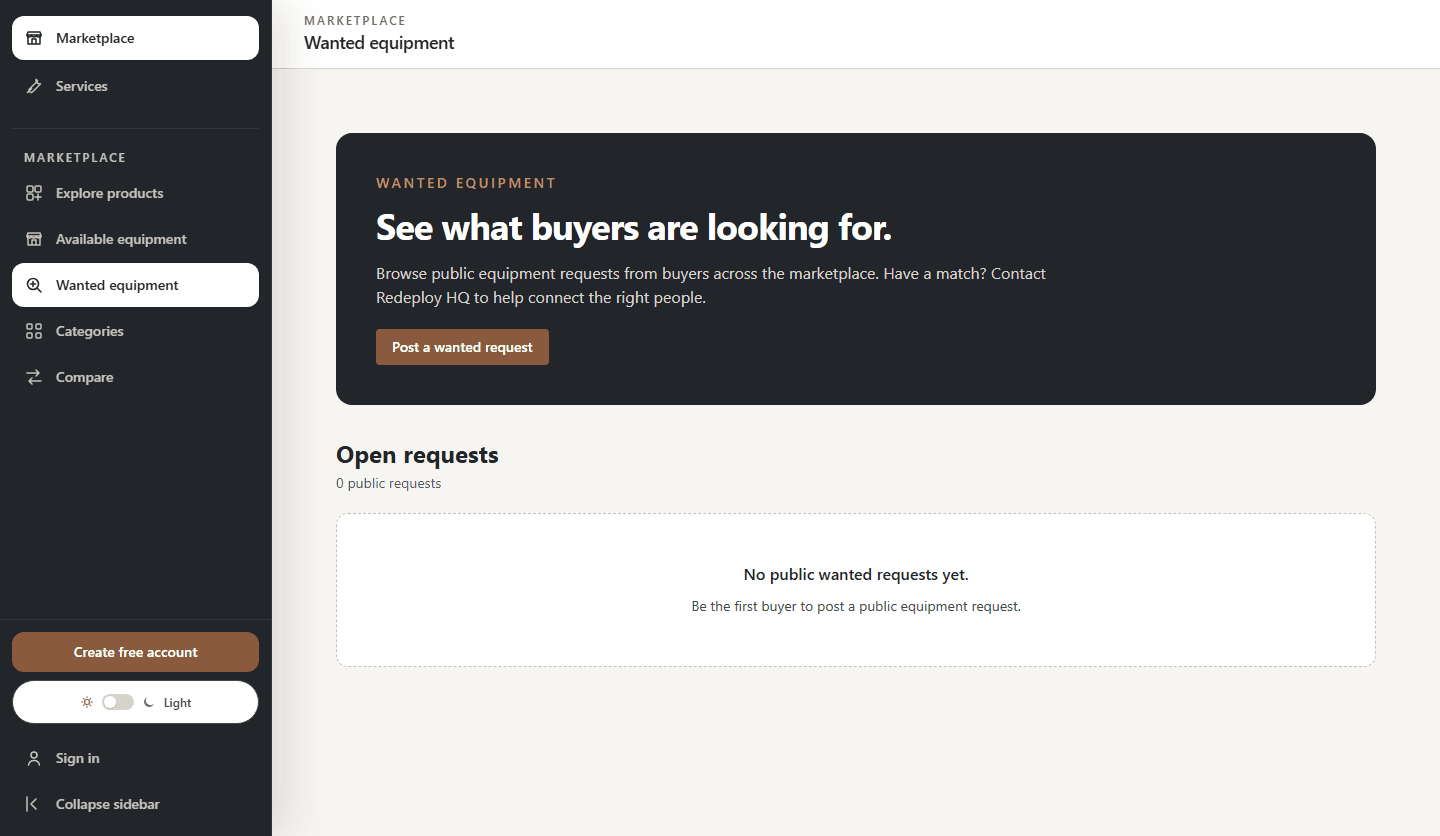
Task: Click 'Be the first buyer to post' text
Action: point(856,606)
